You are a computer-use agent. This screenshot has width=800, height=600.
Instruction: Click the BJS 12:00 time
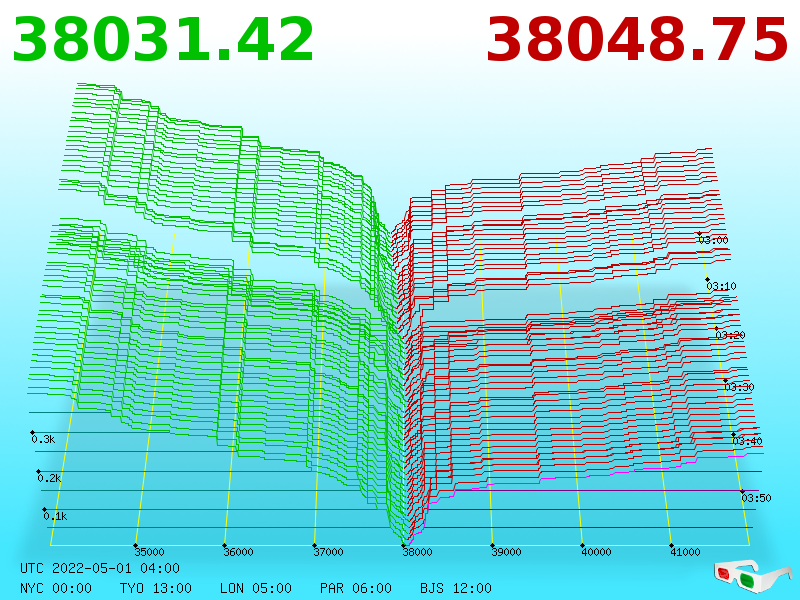pos(456,588)
